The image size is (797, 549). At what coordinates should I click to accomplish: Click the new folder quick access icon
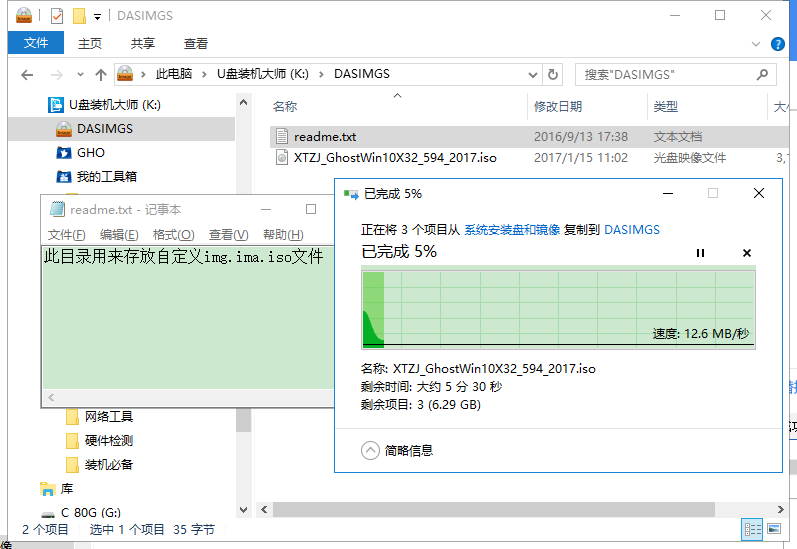pos(79,16)
